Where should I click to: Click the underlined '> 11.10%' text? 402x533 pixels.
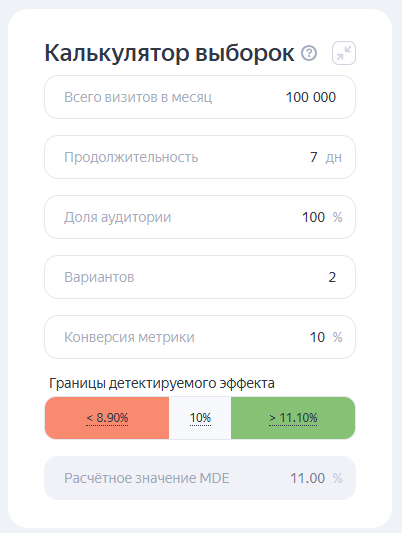(293, 418)
